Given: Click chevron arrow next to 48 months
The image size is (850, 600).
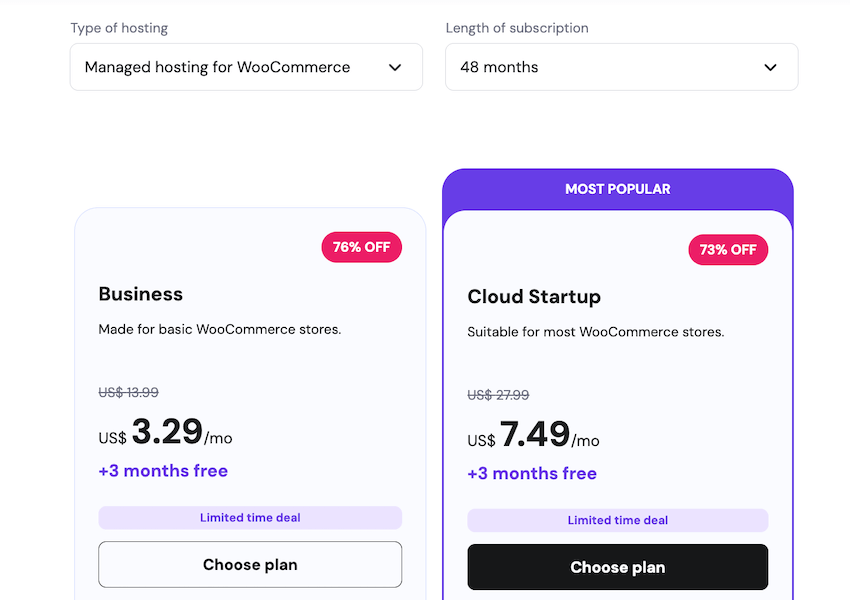Looking at the screenshot, I should point(770,68).
